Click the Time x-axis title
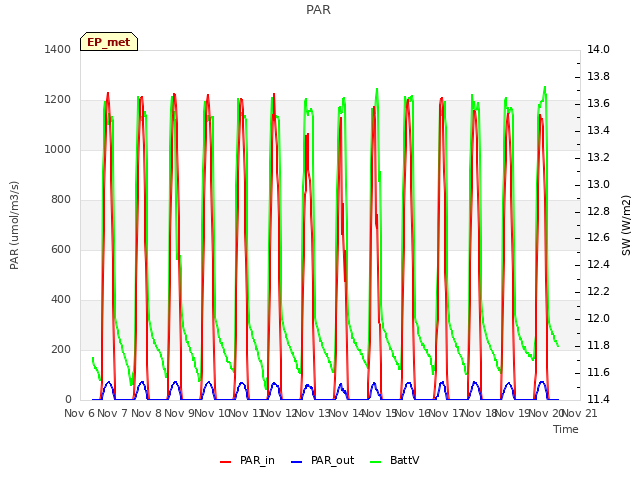This screenshot has height=480, width=640. click(x=566, y=429)
